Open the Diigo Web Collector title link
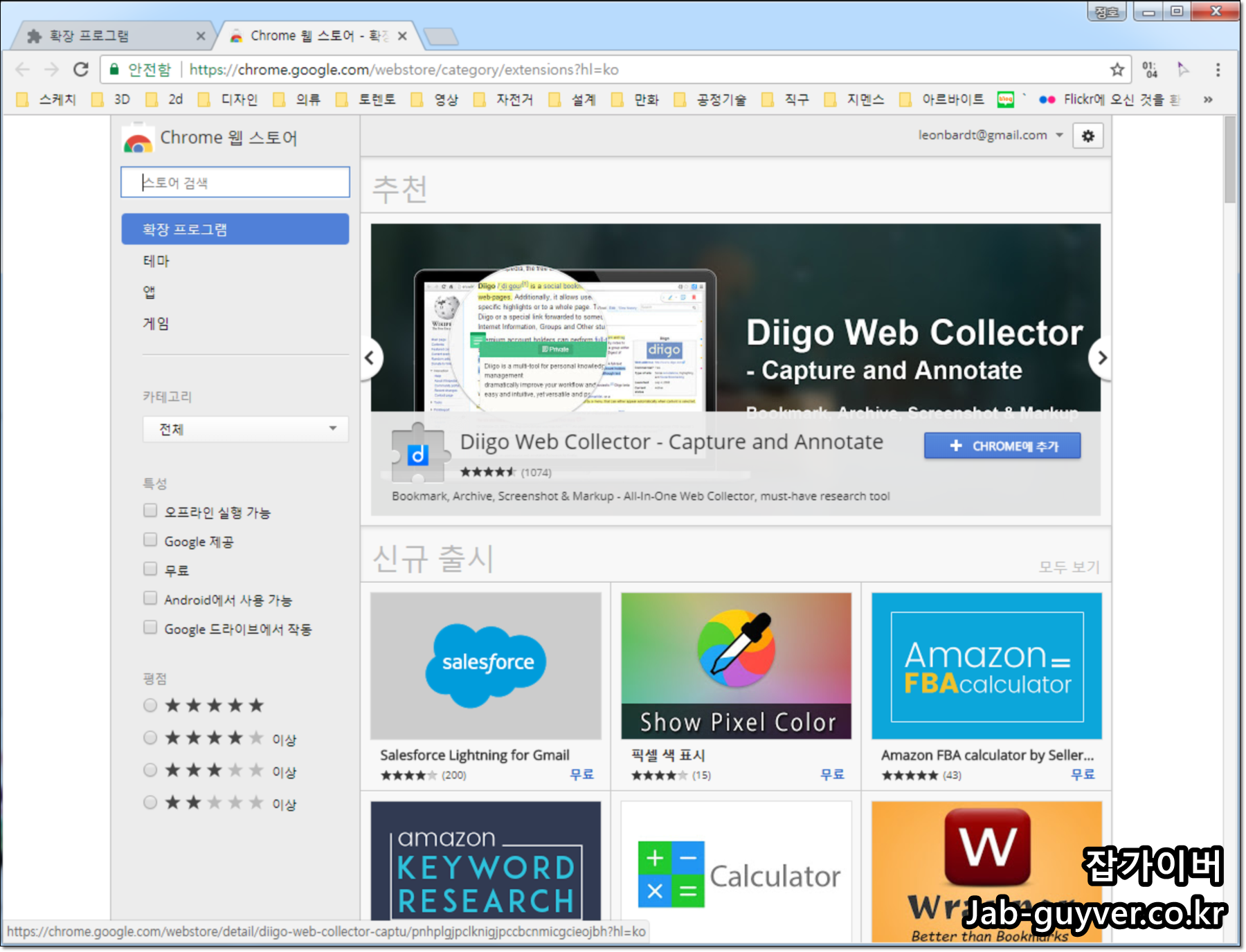The image size is (1246, 952). click(x=671, y=442)
